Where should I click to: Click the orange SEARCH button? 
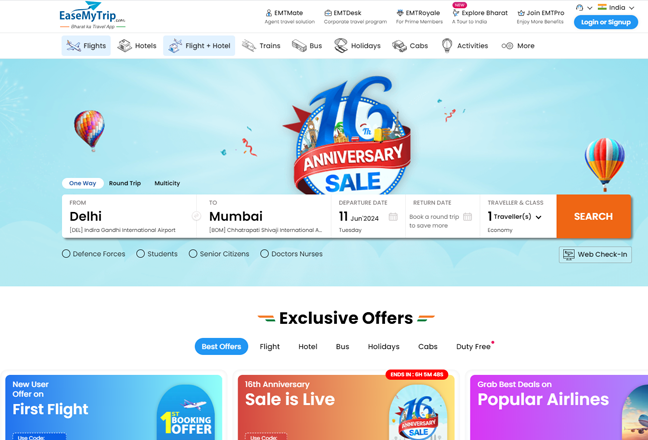[x=593, y=216]
